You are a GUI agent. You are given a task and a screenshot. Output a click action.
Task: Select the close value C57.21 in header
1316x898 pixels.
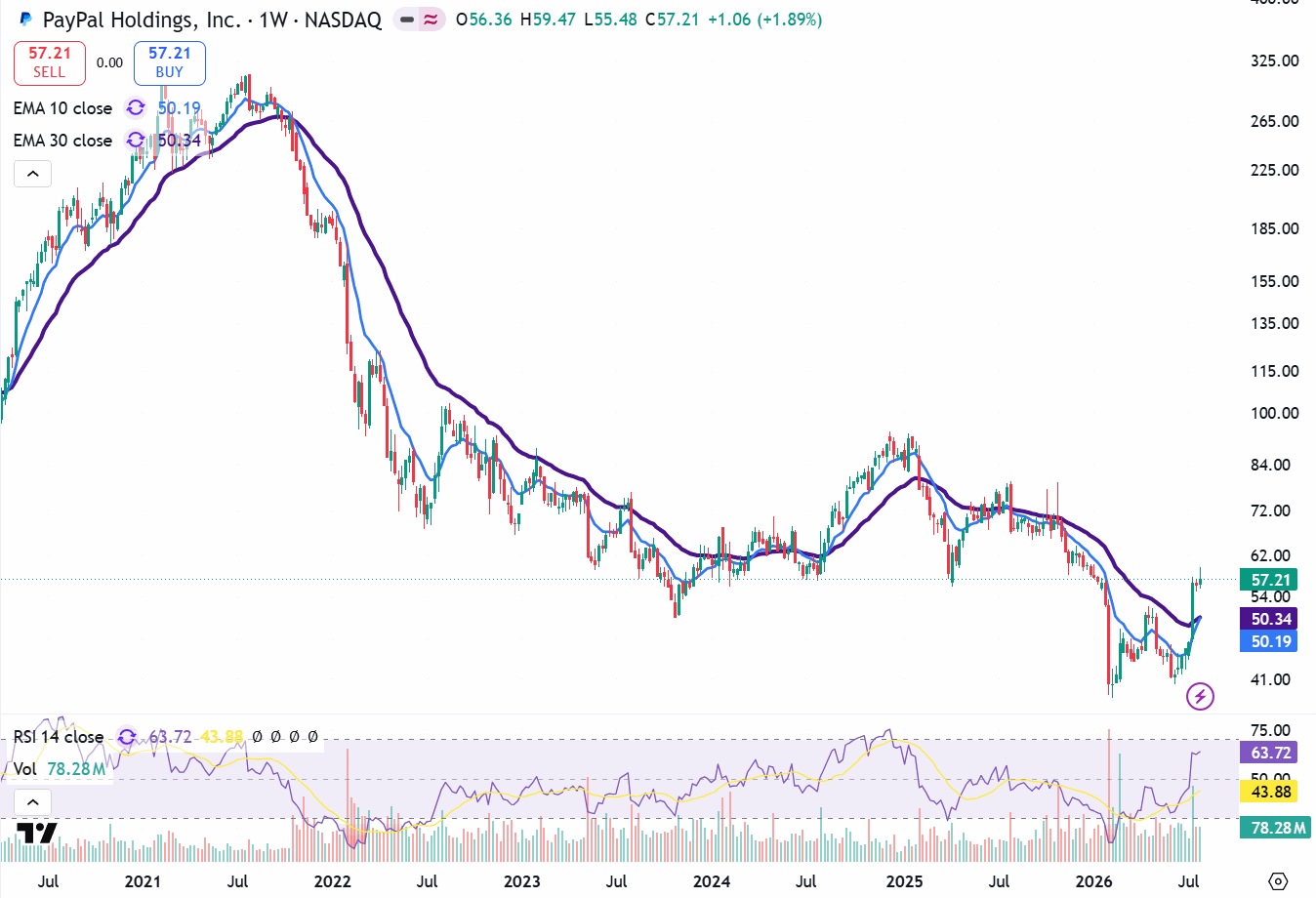pyautogui.click(x=672, y=20)
